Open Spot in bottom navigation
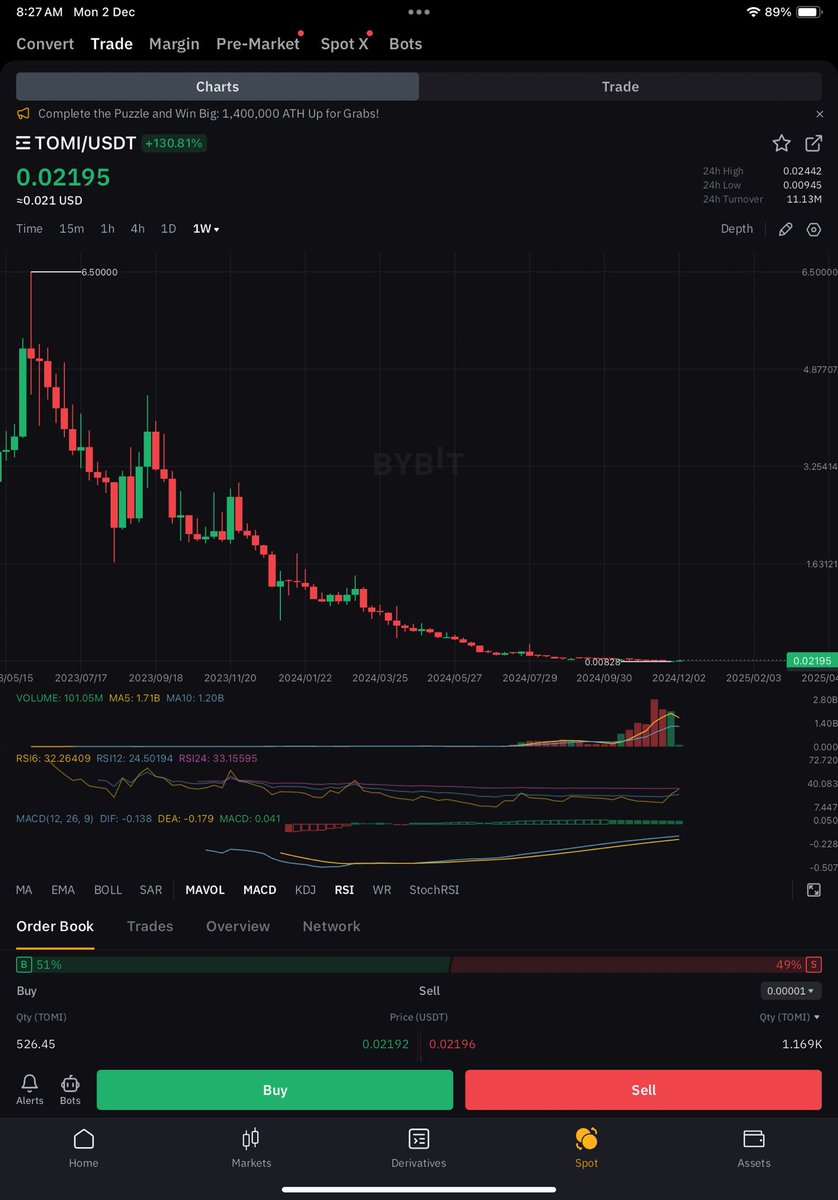838x1200 pixels. pos(586,1148)
